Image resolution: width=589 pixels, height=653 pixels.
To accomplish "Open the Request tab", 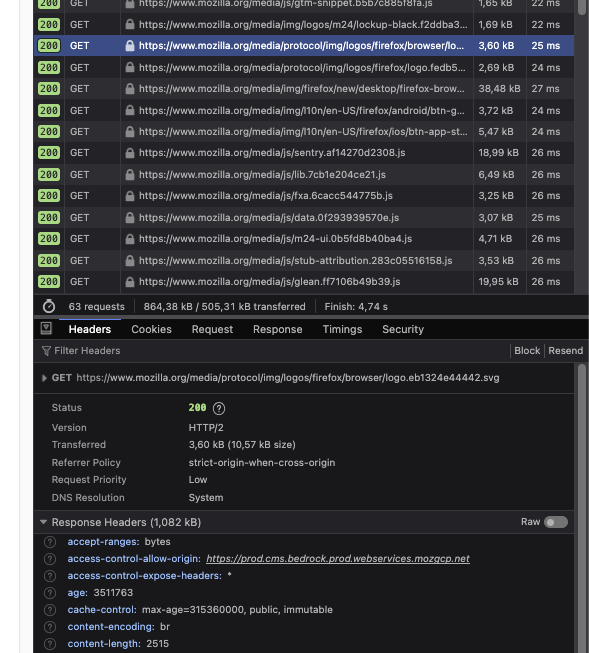I will click(x=212, y=329).
